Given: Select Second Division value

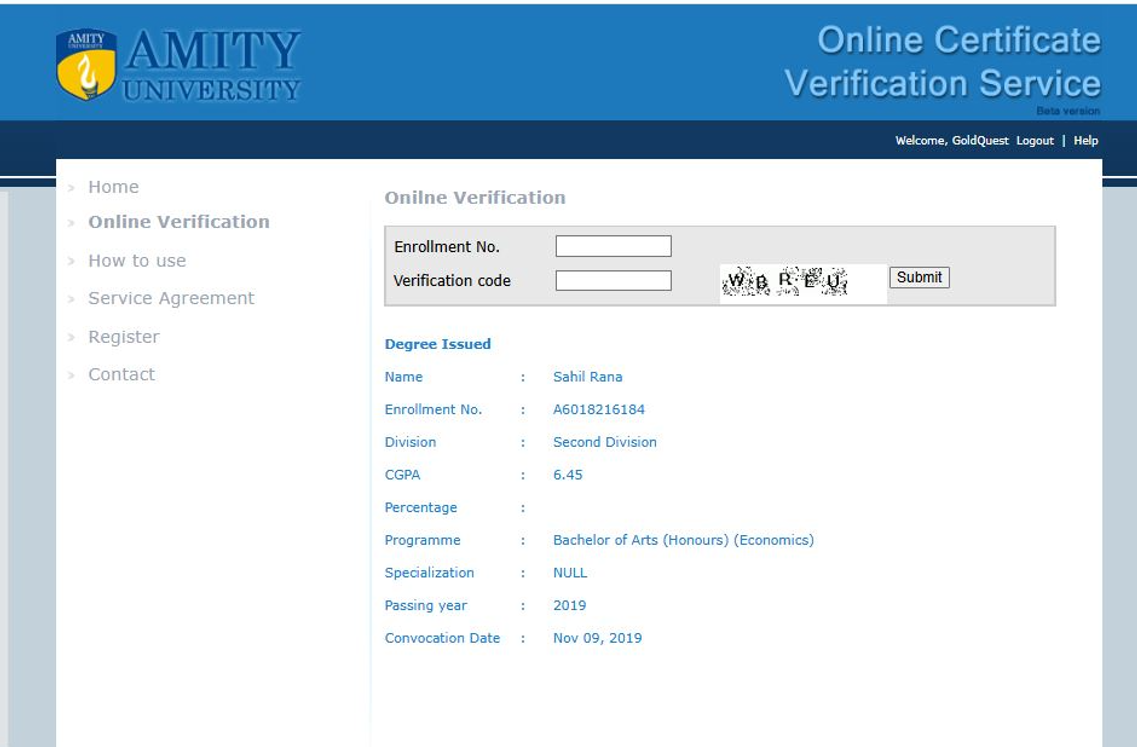Looking at the screenshot, I should (x=605, y=442).
